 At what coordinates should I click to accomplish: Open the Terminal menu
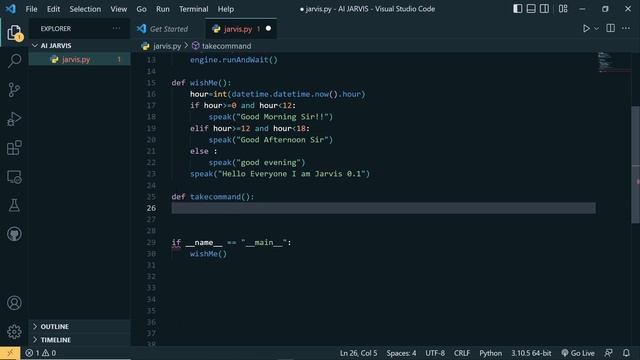193,9
